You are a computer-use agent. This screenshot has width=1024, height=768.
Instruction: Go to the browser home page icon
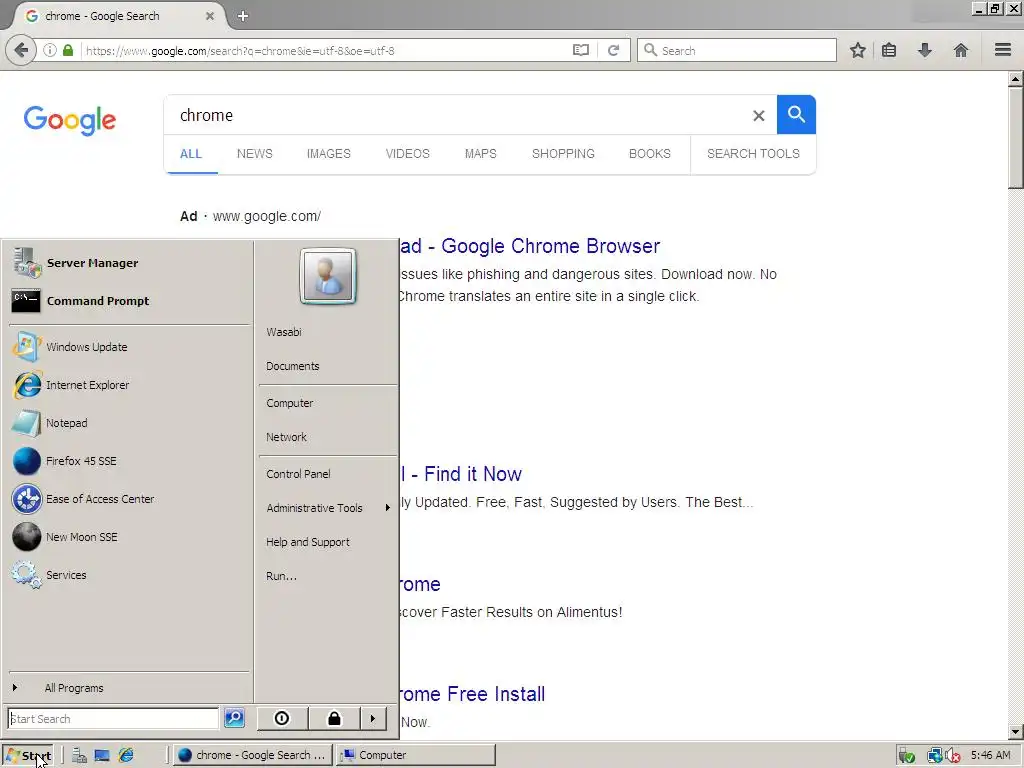click(x=961, y=50)
